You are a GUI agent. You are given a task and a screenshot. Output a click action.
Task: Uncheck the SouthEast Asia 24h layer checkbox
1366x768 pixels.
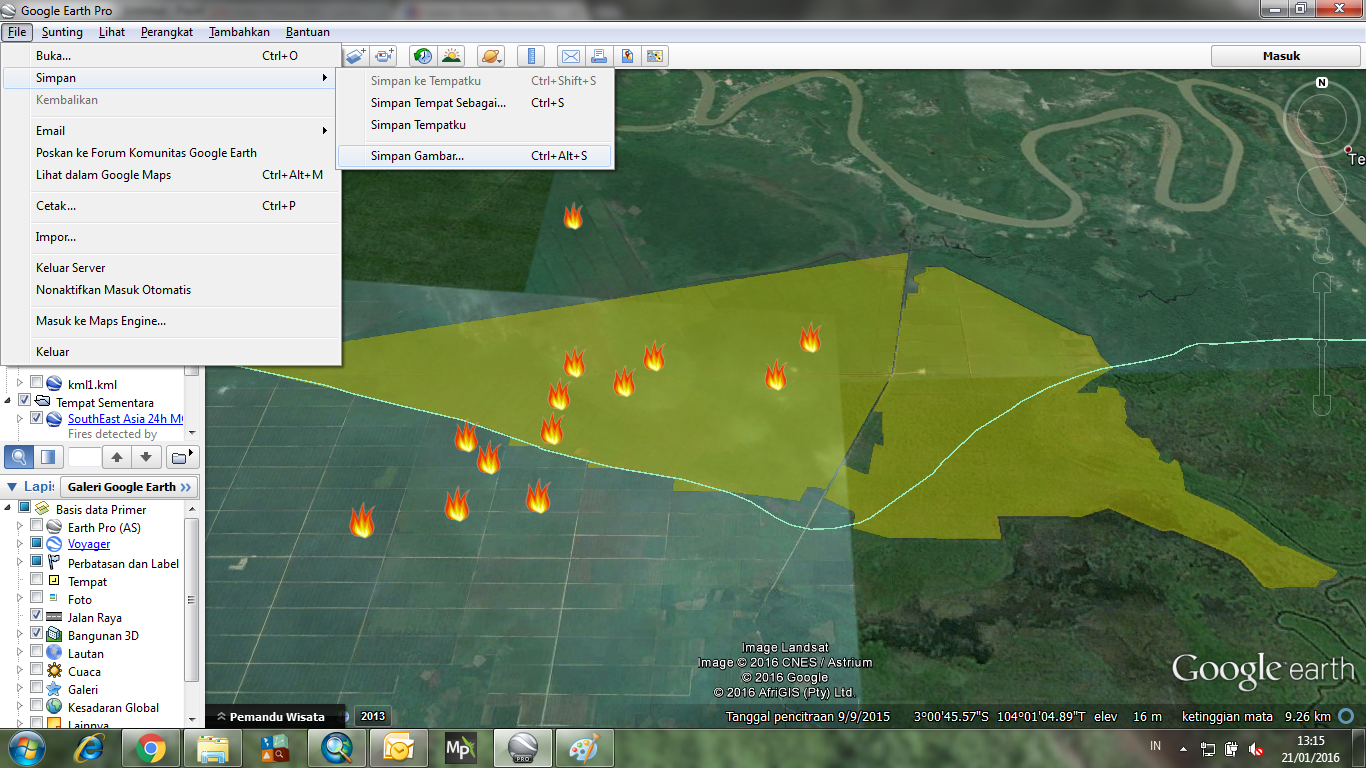coord(37,419)
